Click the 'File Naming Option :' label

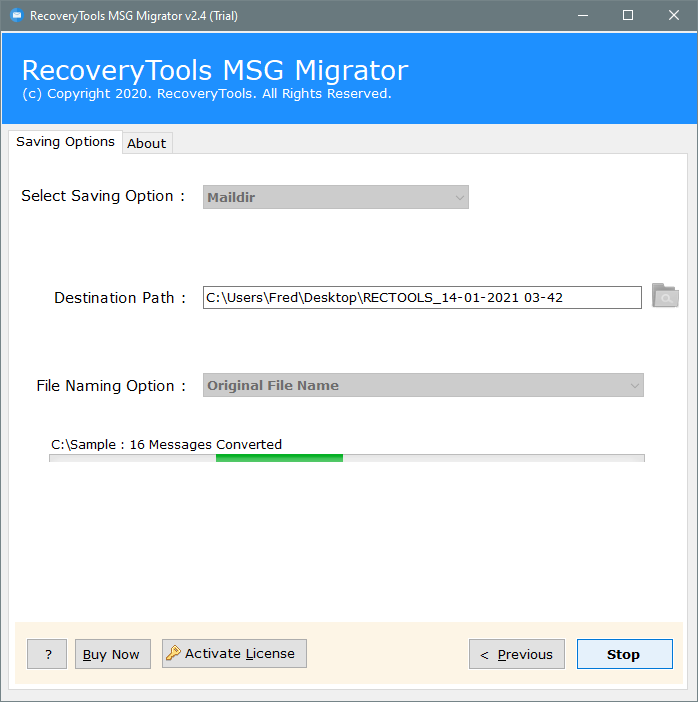click(x=111, y=385)
